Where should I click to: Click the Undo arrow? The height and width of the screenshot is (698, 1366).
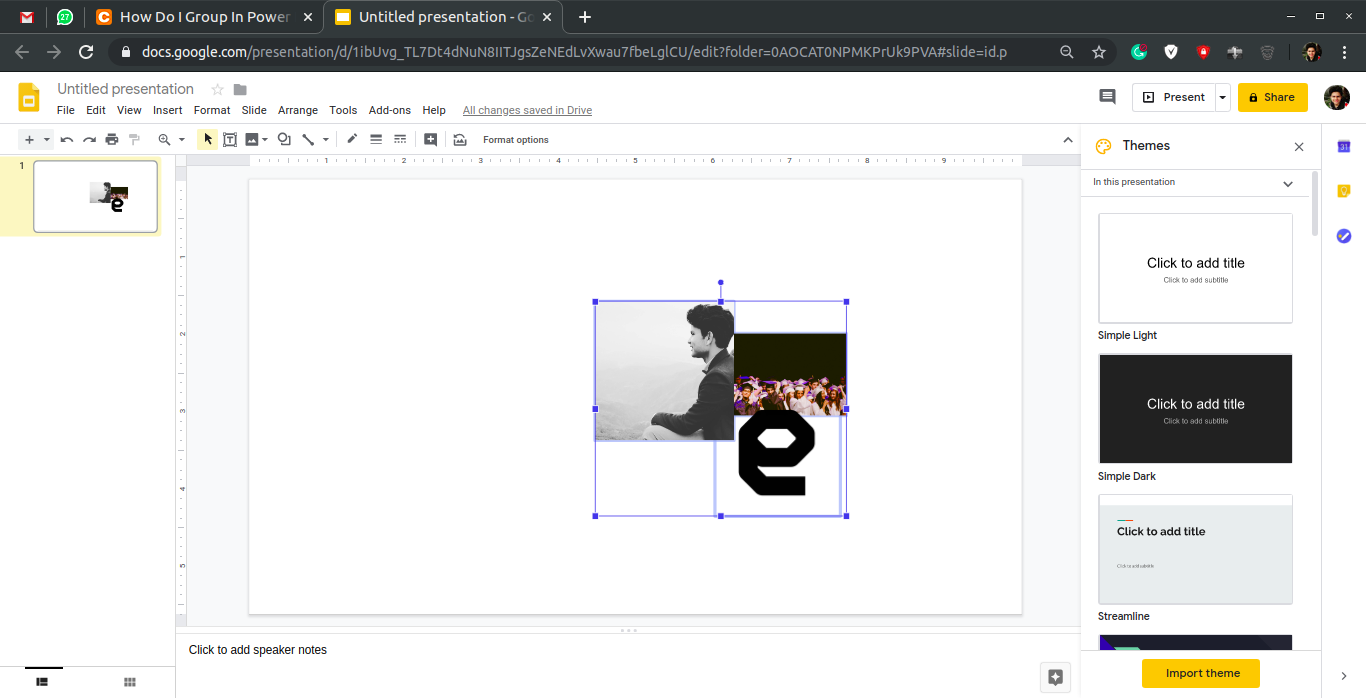click(x=67, y=140)
